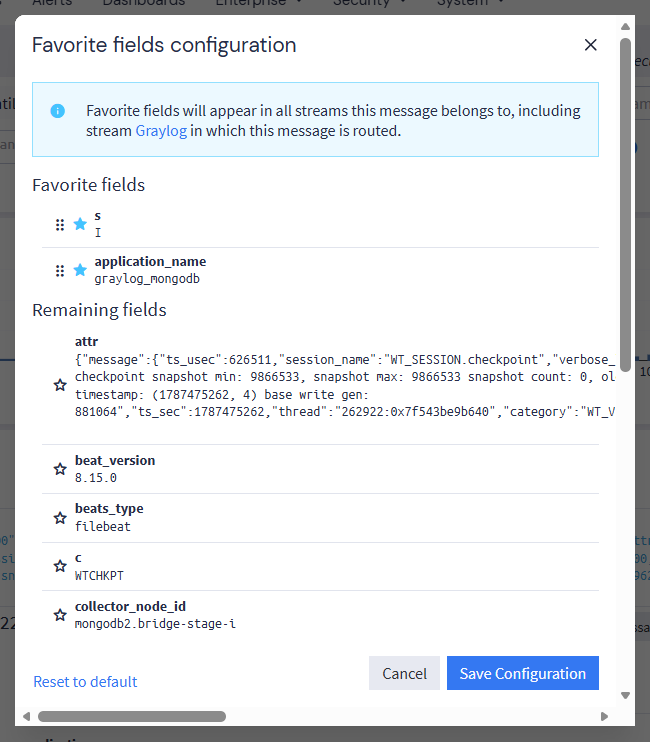Image resolution: width=650 pixels, height=742 pixels.
Task: Click Reset to default link
Action: click(x=85, y=681)
